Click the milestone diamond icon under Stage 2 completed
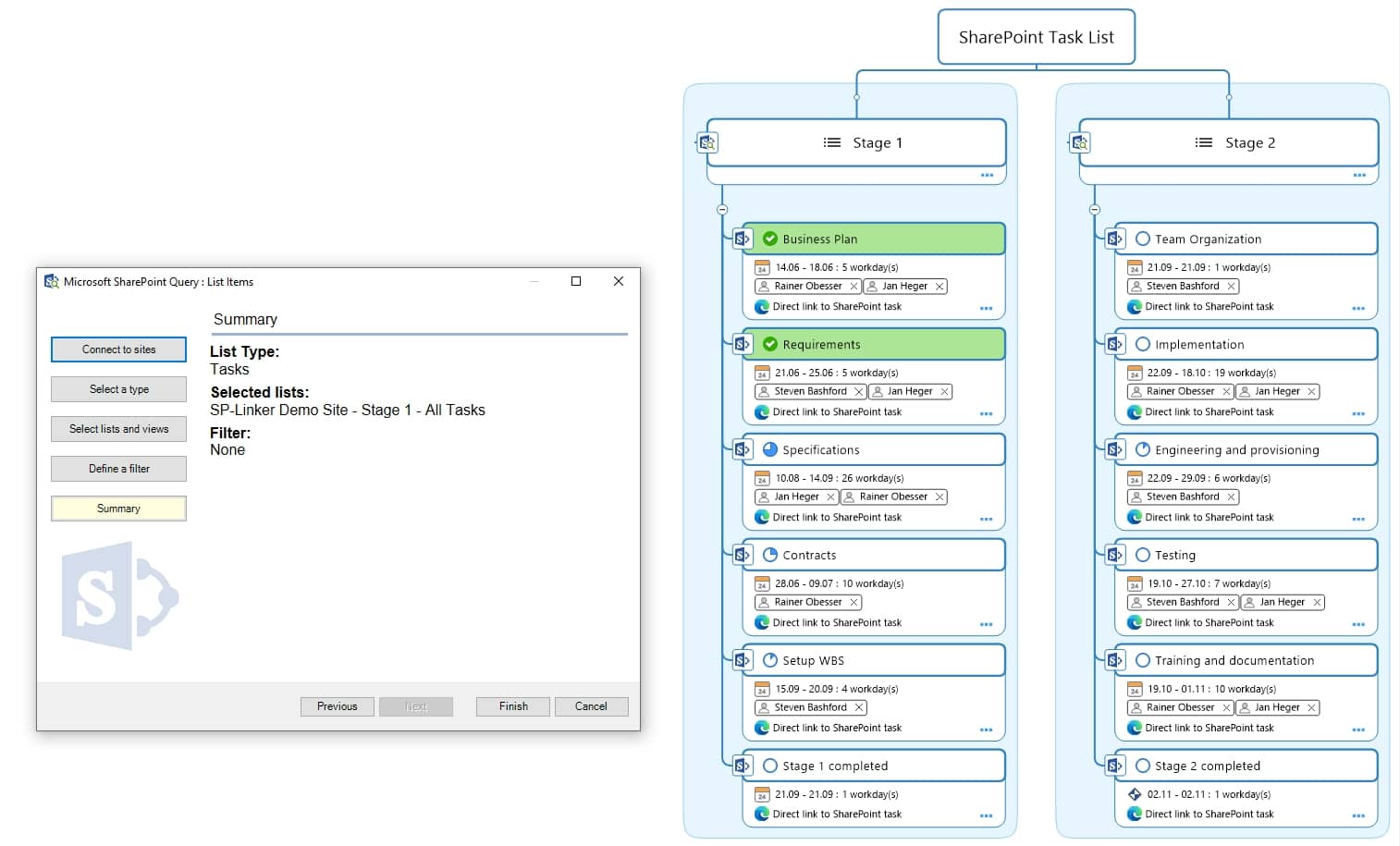 [1135, 794]
